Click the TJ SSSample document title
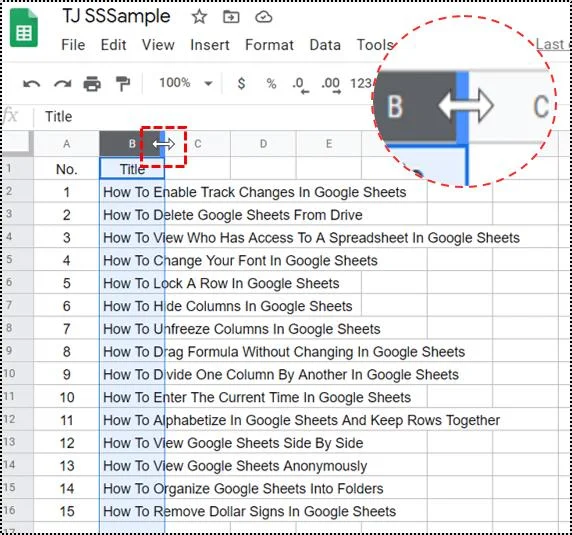Viewport: 572px width, 535px height. click(116, 16)
